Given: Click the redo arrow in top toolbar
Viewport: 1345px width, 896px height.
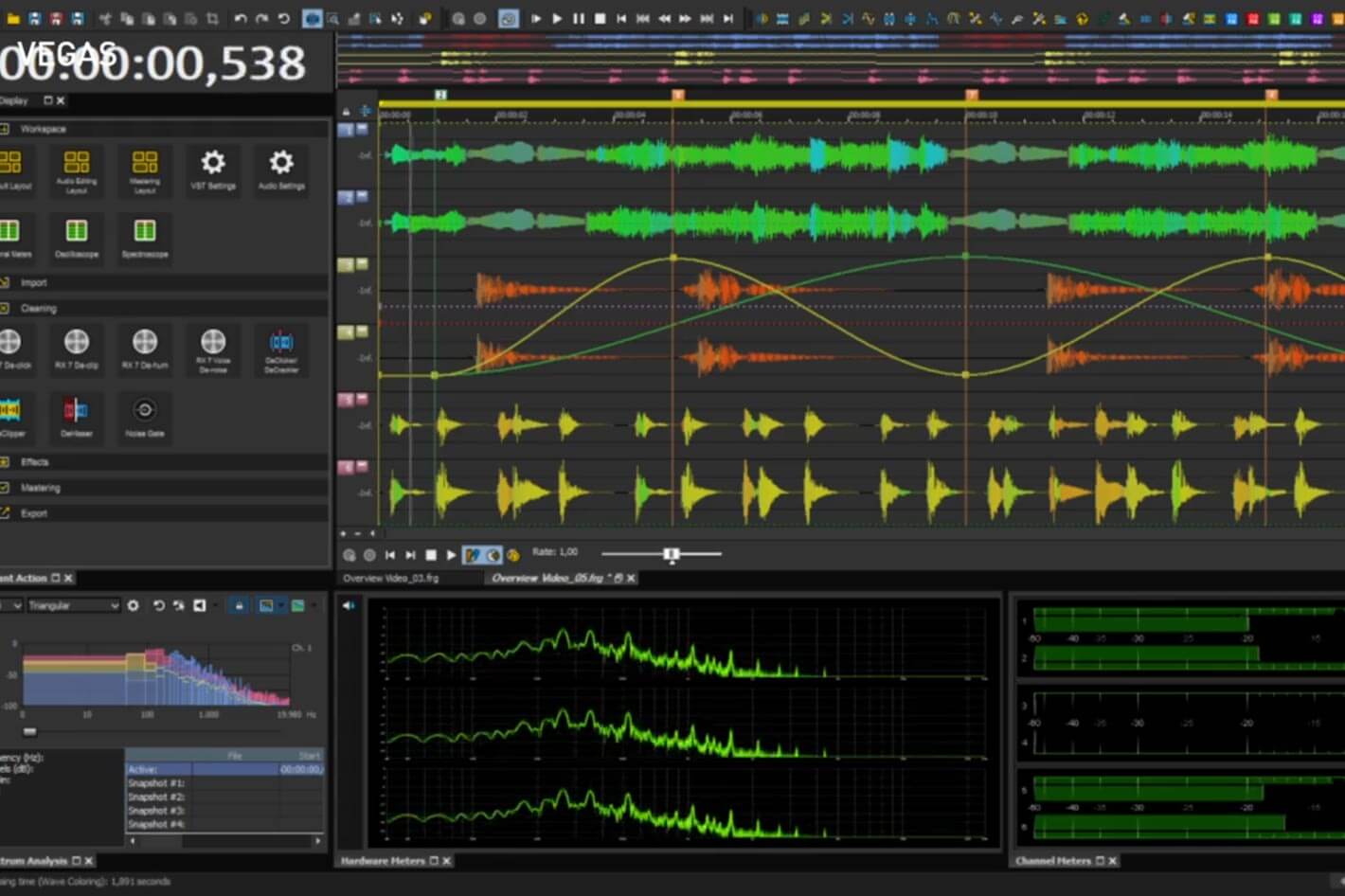Looking at the screenshot, I should point(261,18).
